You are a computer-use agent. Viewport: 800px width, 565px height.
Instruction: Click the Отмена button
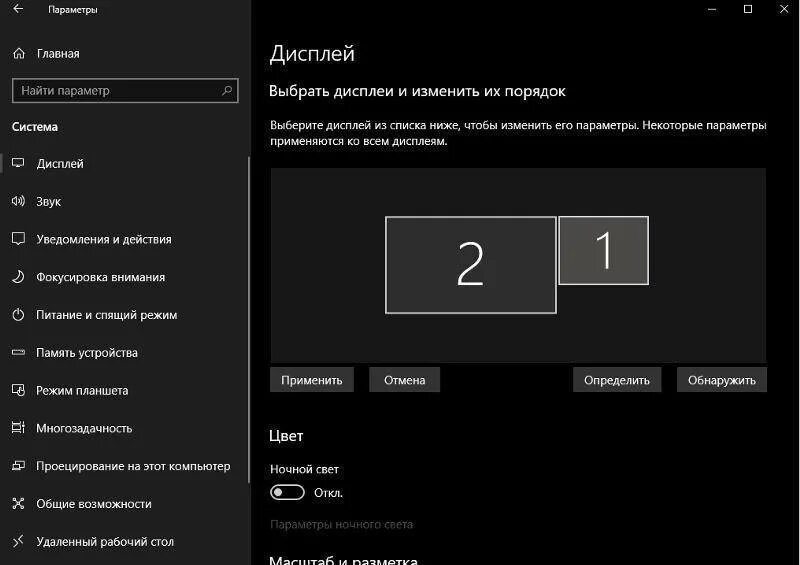(405, 380)
